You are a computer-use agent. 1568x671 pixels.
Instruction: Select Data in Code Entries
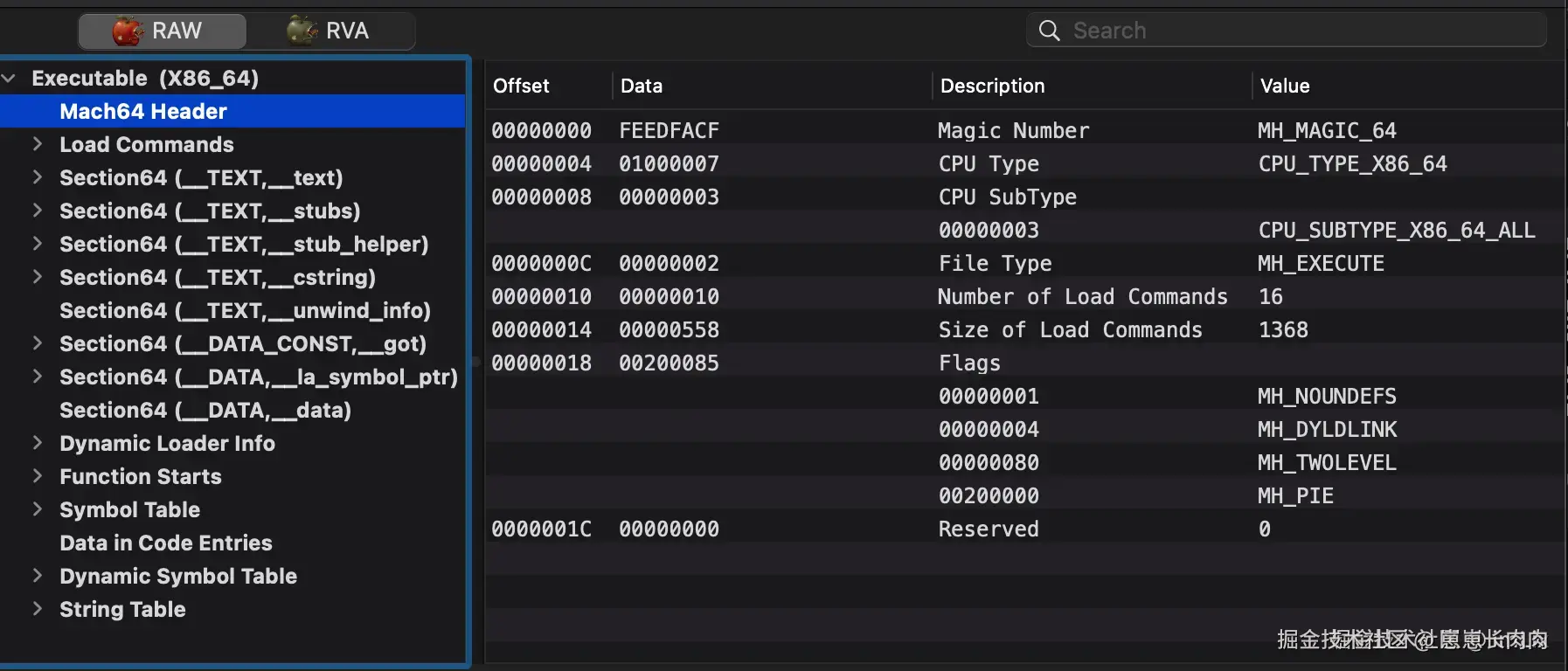pyautogui.click(x=166, y=543)
